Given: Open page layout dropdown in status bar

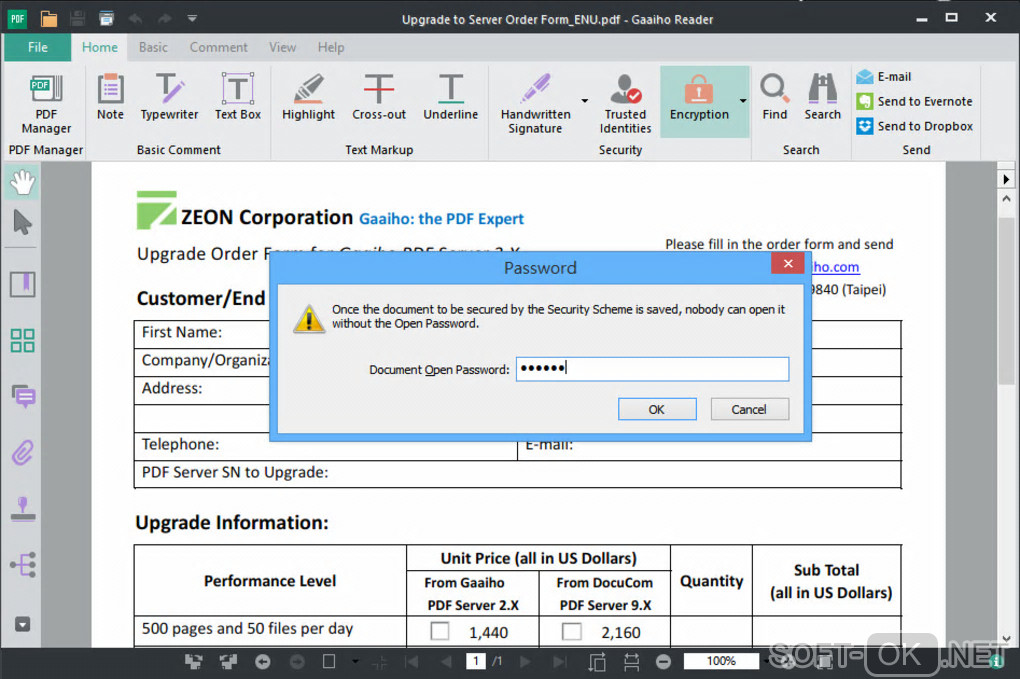Looking at the screenshot, I should pos(355,662).
